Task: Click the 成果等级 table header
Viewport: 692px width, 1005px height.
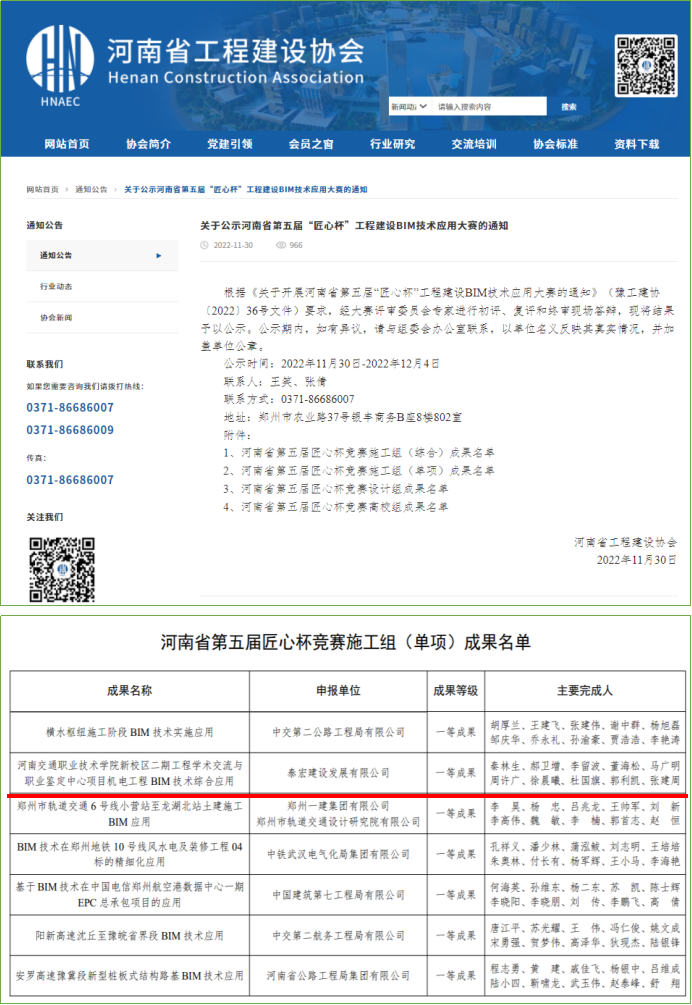Action: click(x=456, y=691)
